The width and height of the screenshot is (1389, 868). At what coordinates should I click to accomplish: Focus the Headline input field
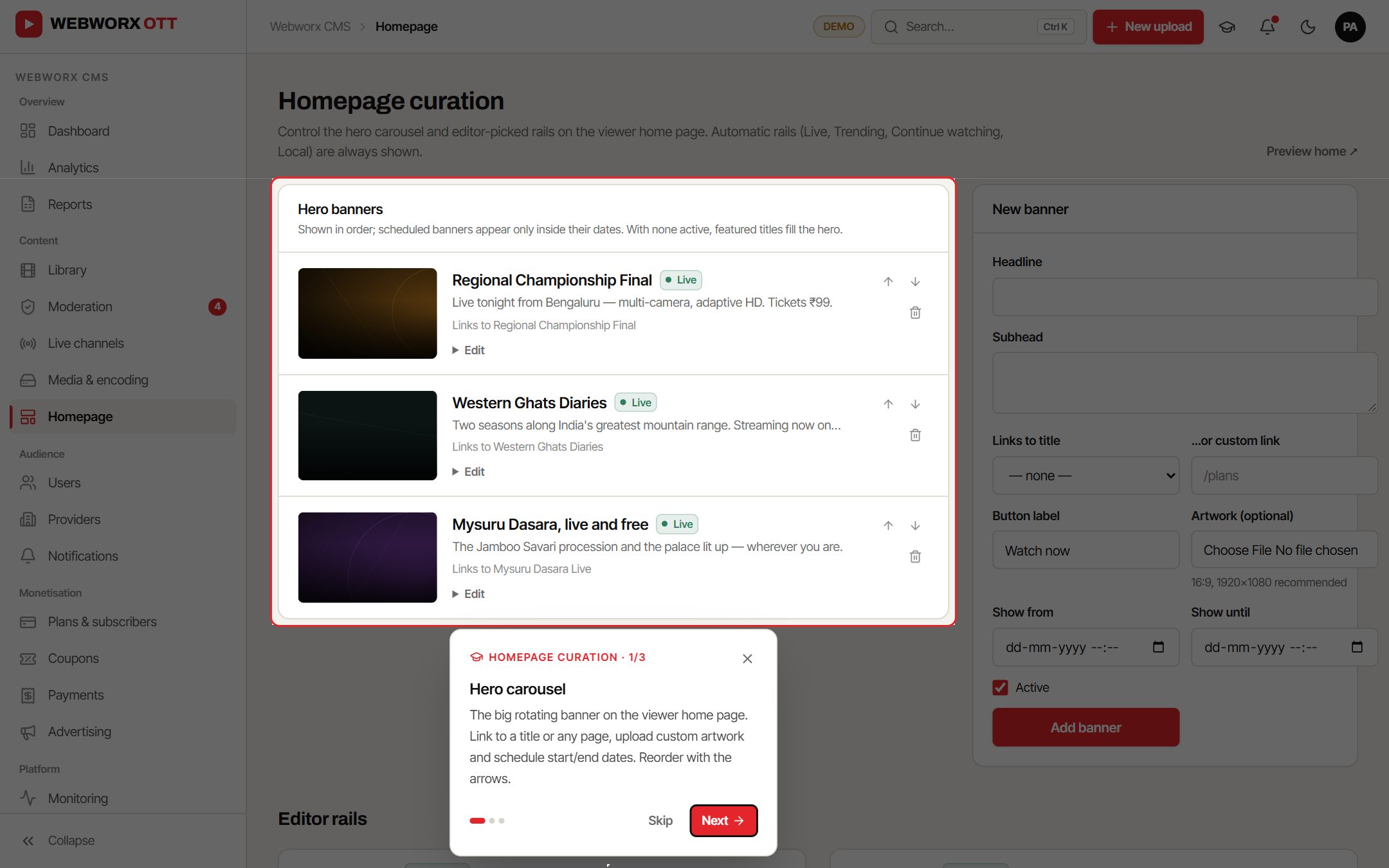(1185, 297)
